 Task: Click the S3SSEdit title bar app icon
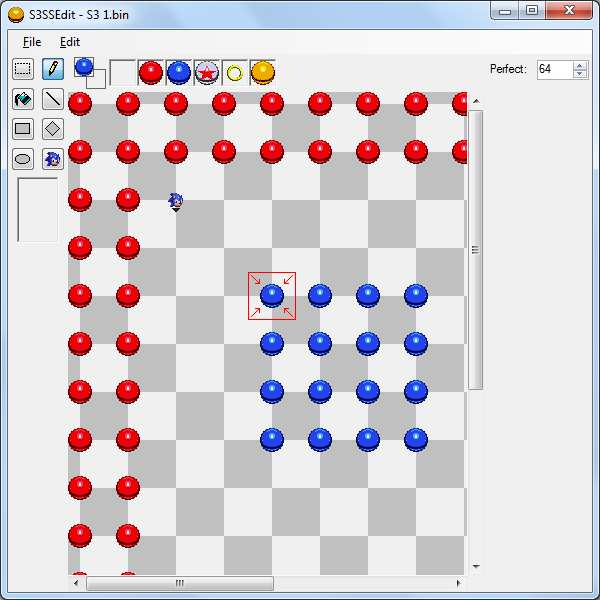point(16,15)
